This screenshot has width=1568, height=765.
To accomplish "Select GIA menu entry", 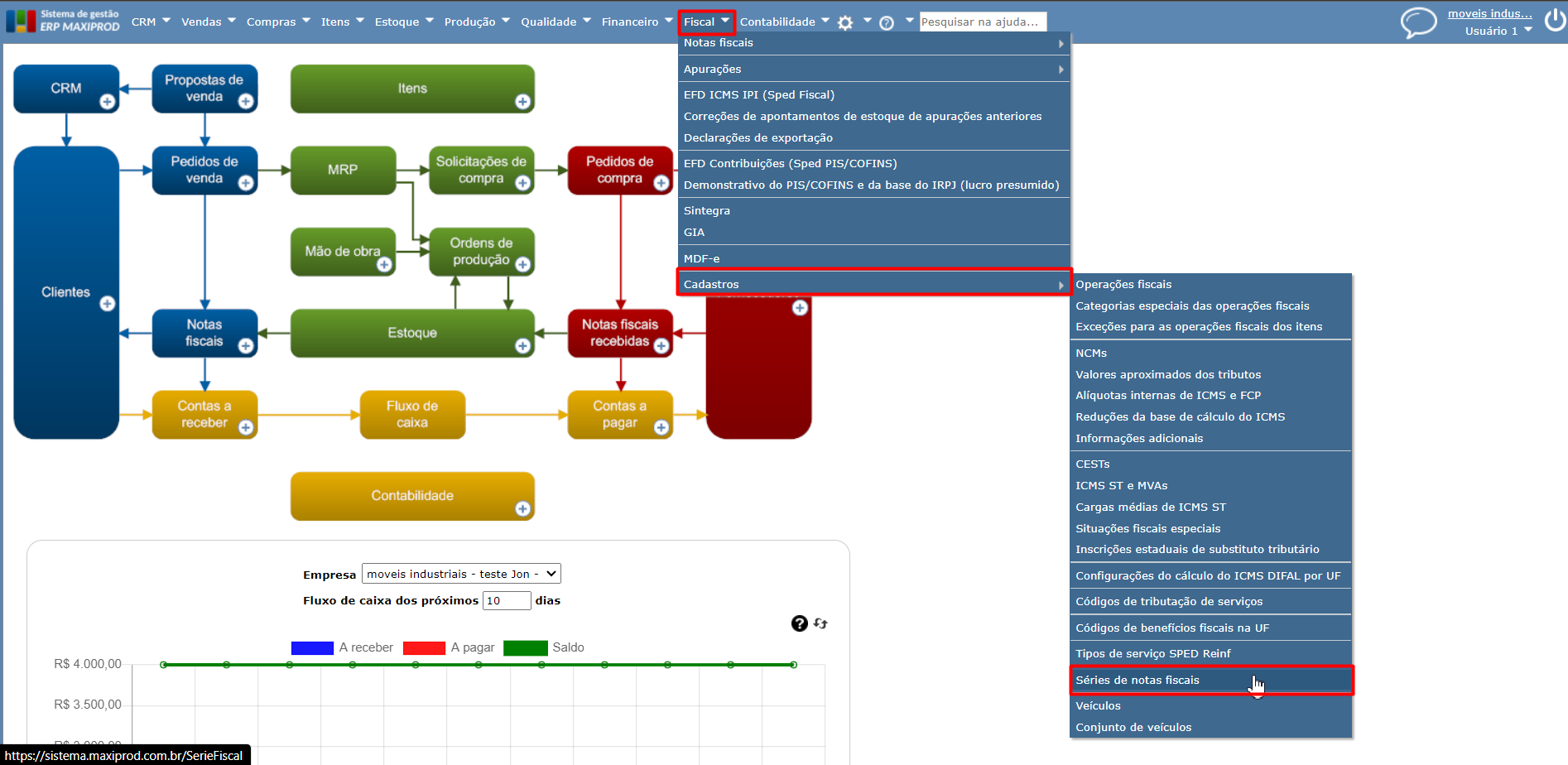I will [874, 232].
